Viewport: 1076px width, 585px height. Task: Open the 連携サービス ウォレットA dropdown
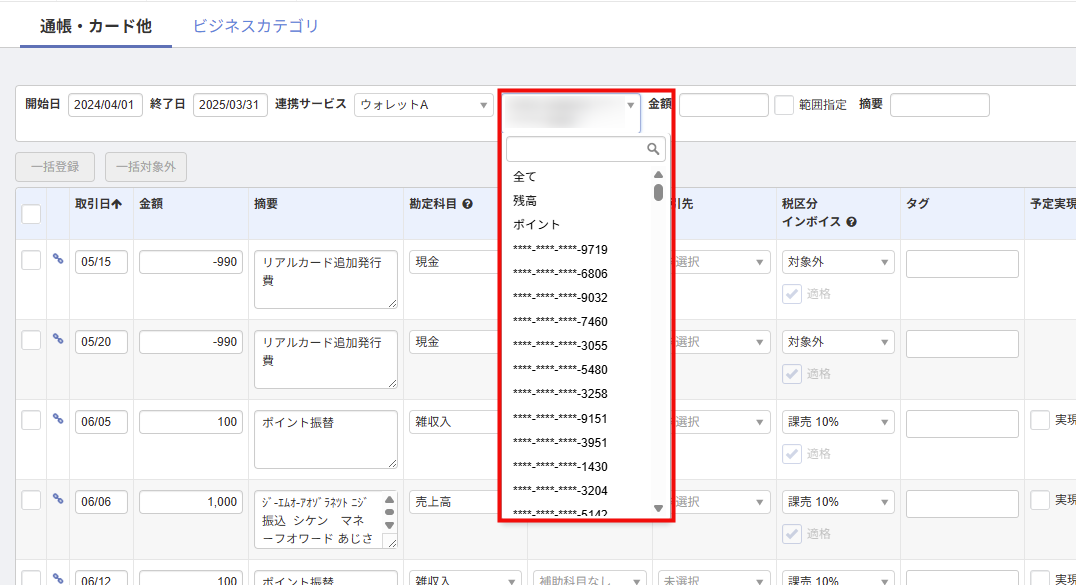point(424,105)
